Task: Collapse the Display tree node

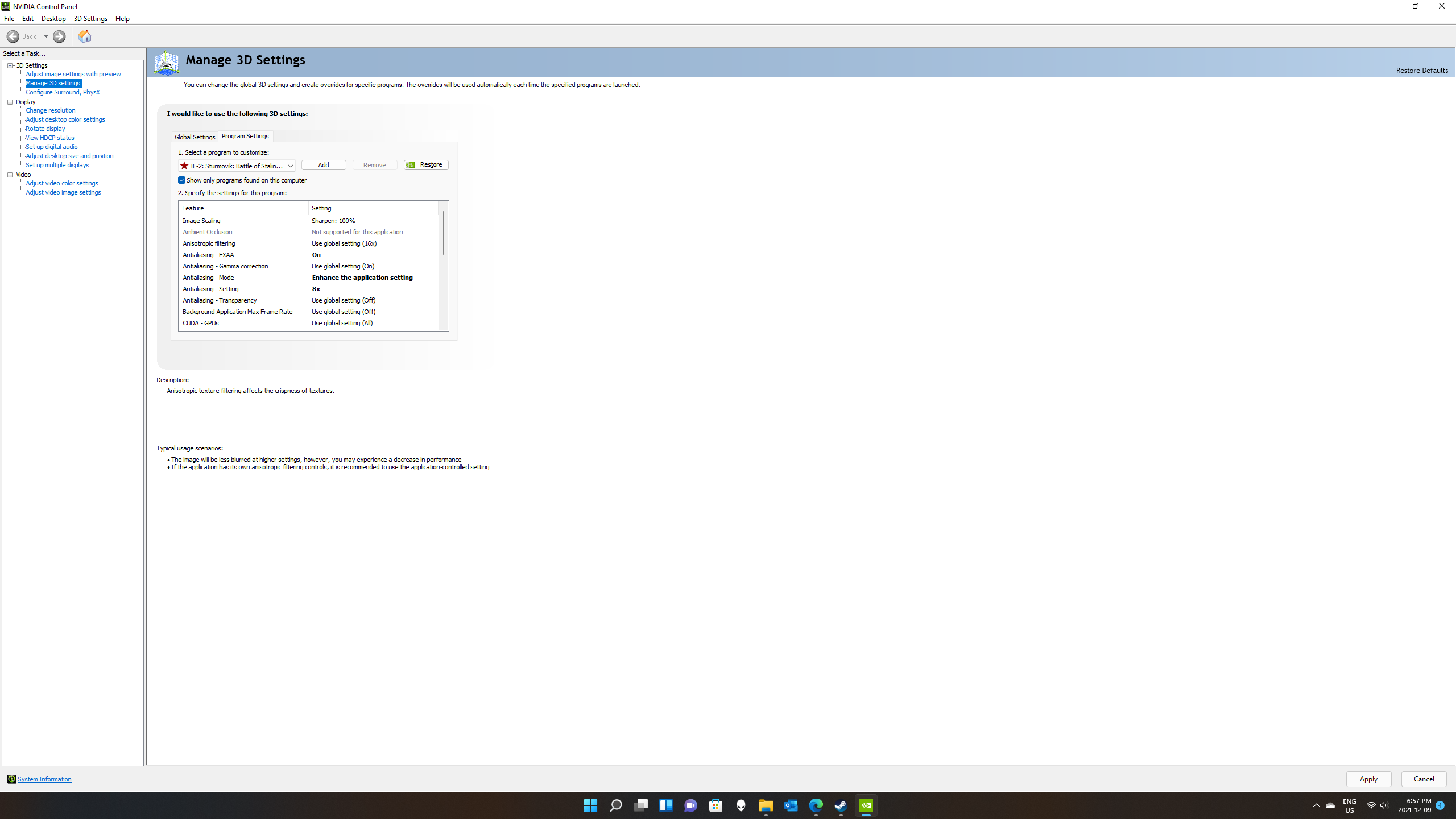Action: click(10, 102)
